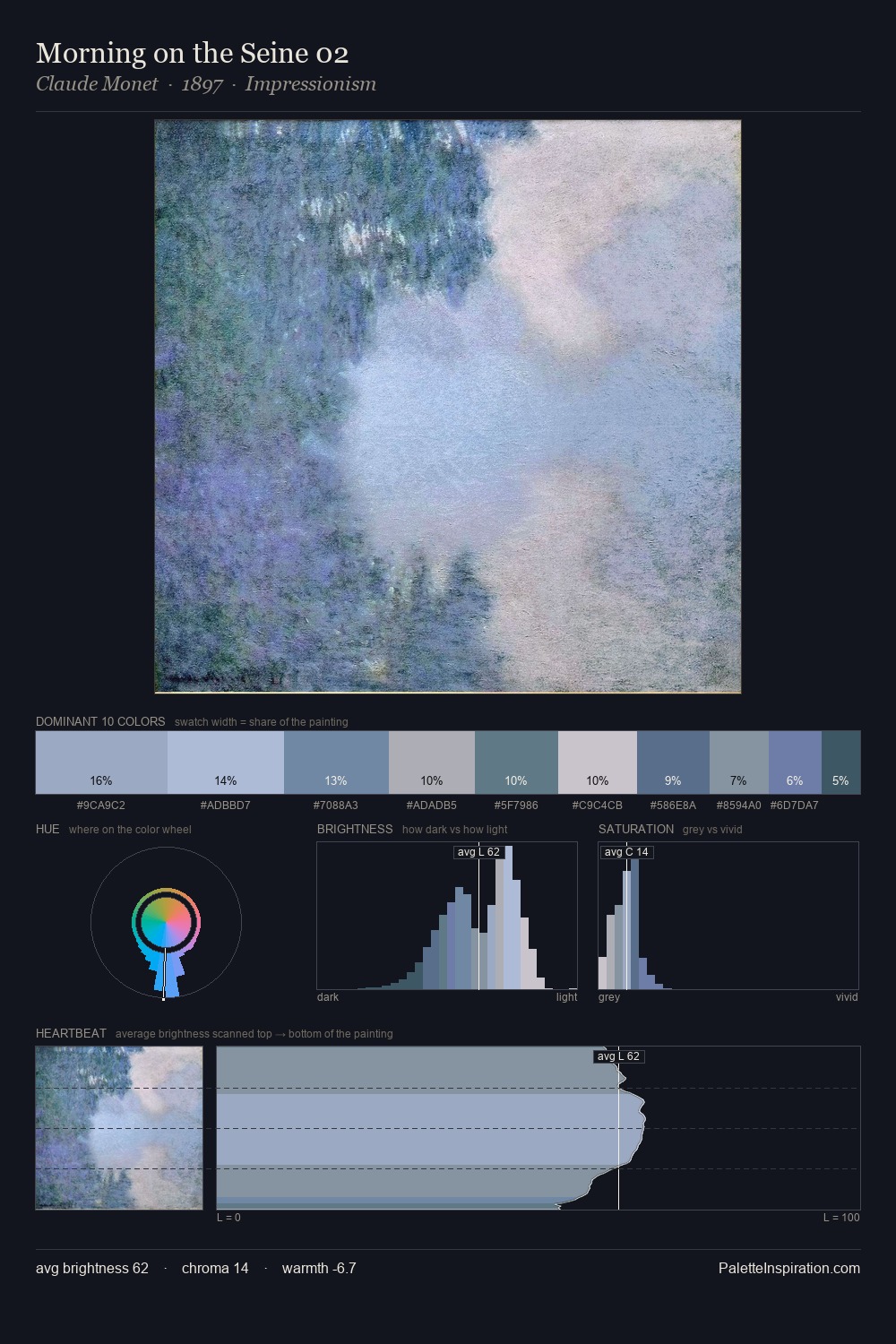
Task: Click the small painting thumbnail beside Heartbeat chart
Action: coord(119,1128)
